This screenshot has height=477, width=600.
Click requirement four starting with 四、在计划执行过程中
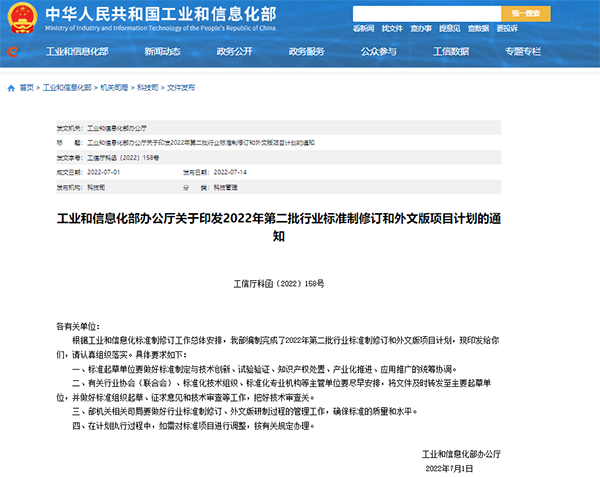(193, 426)
